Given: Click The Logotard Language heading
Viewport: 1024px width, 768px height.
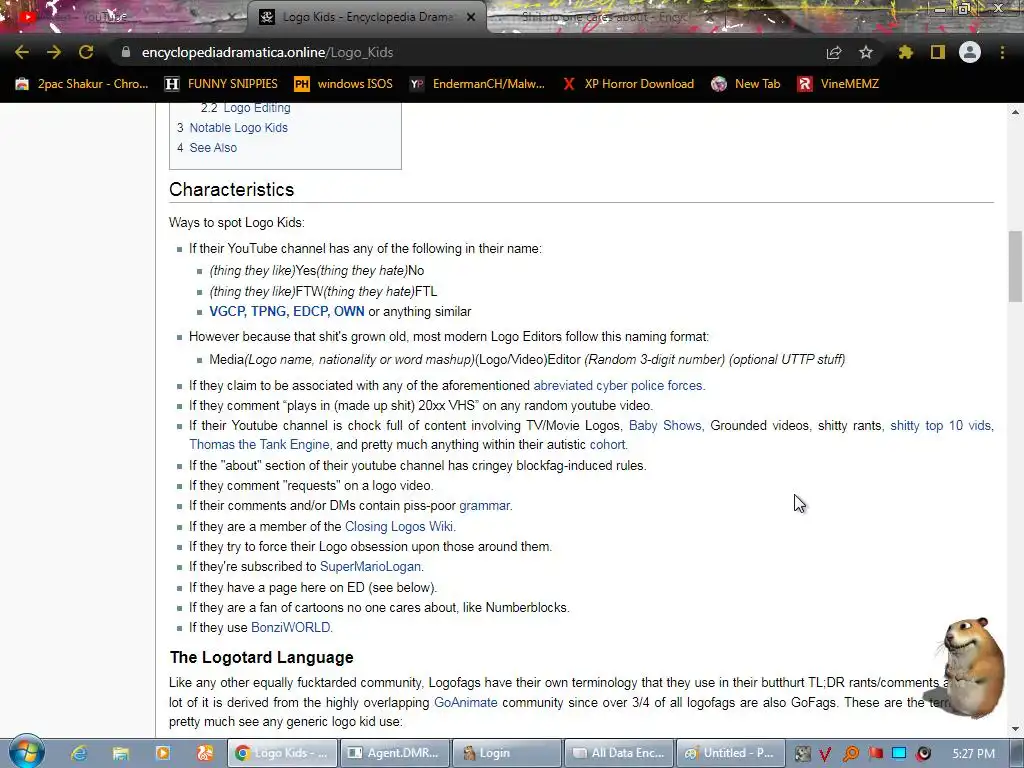Looking at the screenshot, I should [261, 658].
